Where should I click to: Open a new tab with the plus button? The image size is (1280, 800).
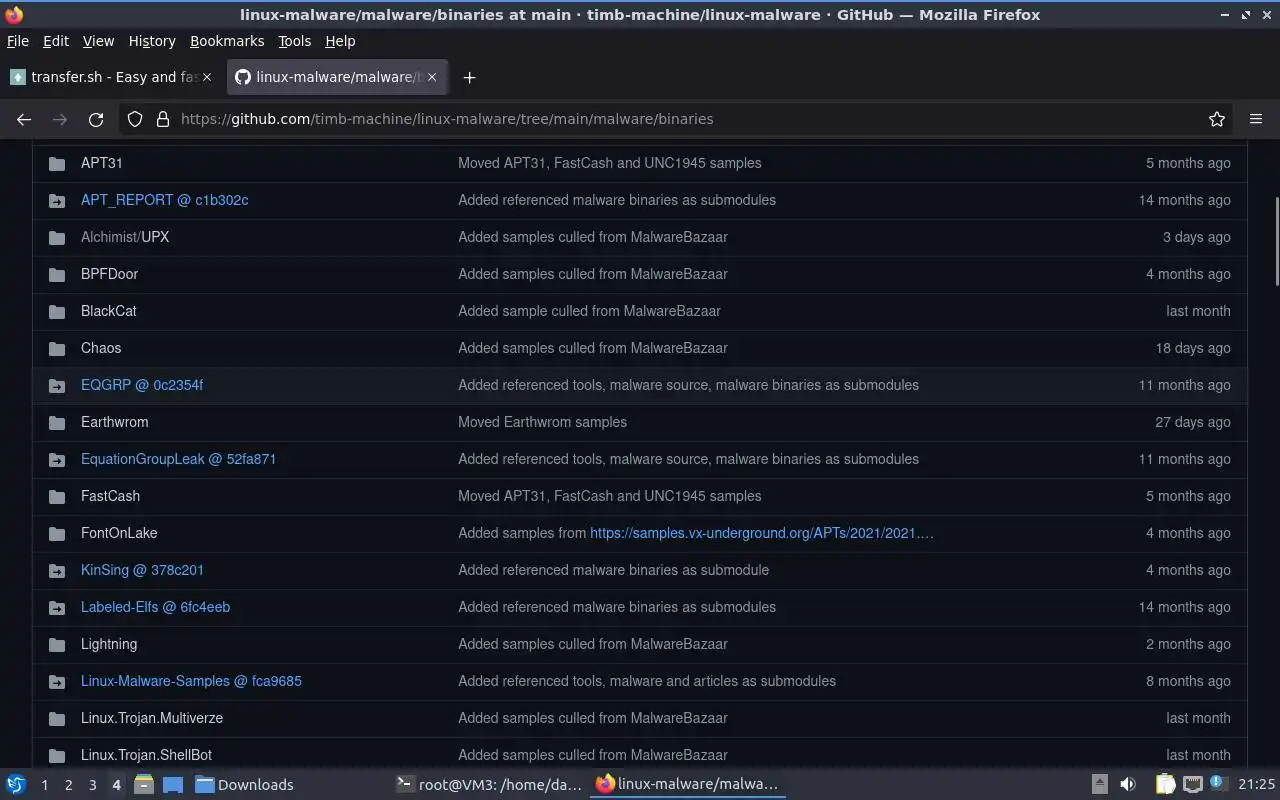tap(469, 77)
